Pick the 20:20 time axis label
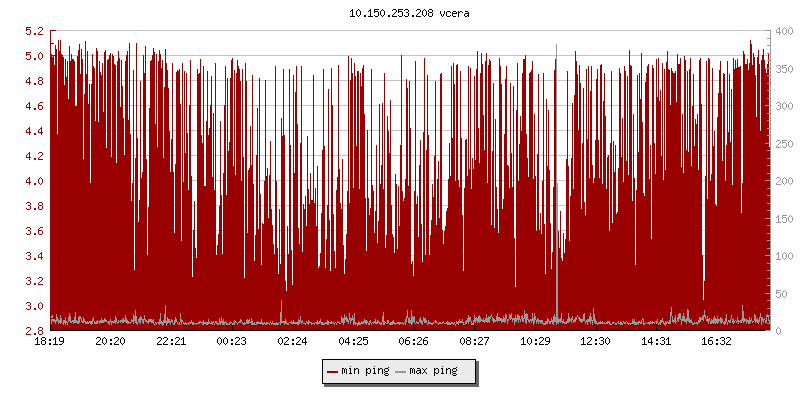 tap(110, 342)
